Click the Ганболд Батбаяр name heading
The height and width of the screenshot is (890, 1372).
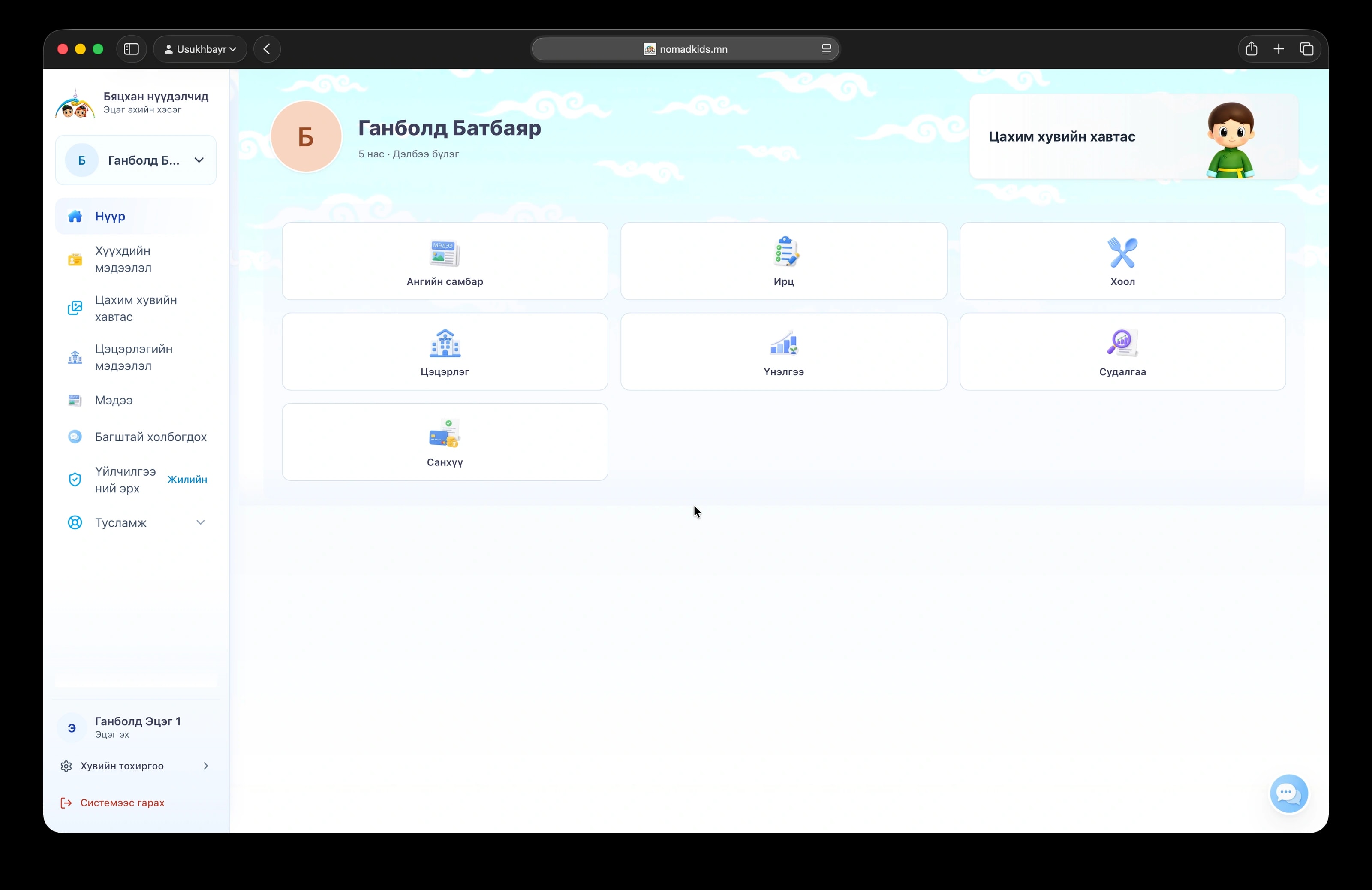(450, 128)
